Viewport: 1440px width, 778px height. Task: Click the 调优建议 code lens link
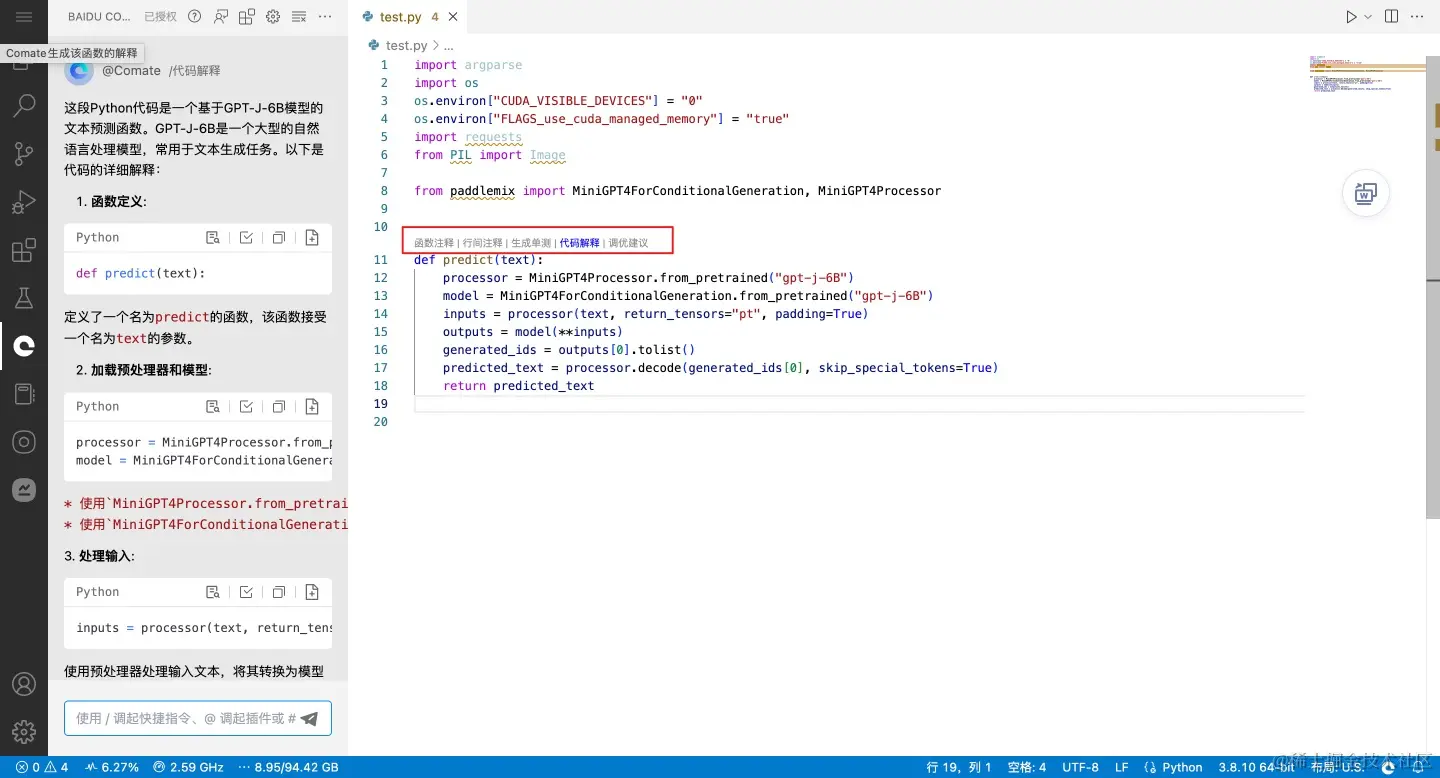[x=628, y=243]
